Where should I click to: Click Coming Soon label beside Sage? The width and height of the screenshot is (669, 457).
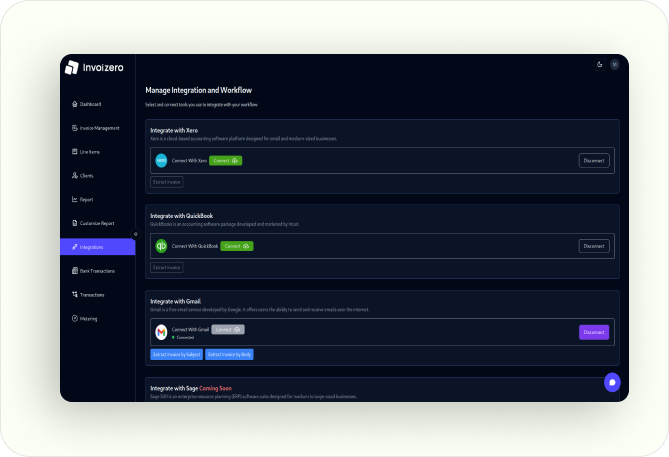[x=215, y=388]
